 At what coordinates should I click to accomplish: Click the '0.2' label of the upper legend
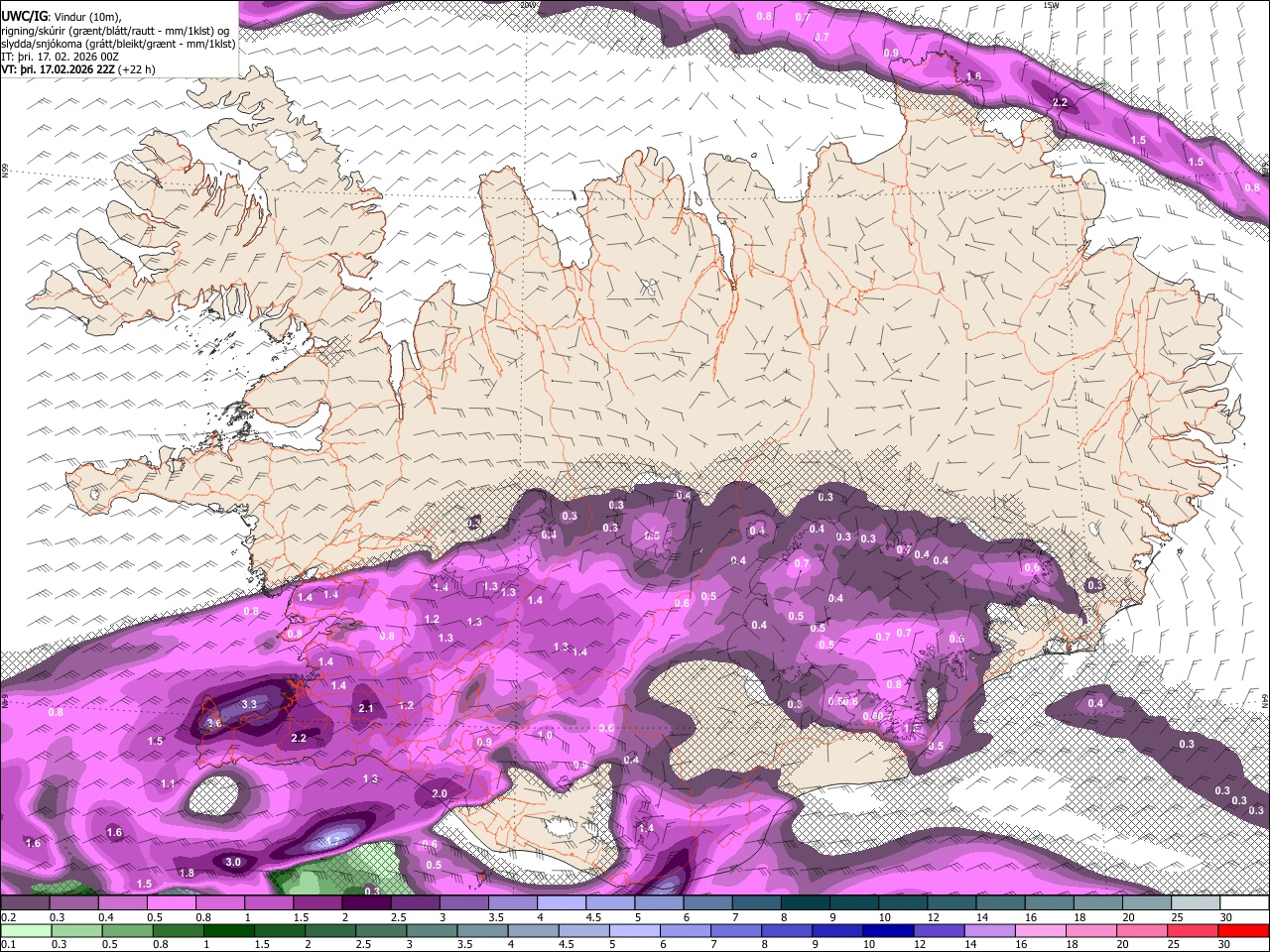pos(8,917)
